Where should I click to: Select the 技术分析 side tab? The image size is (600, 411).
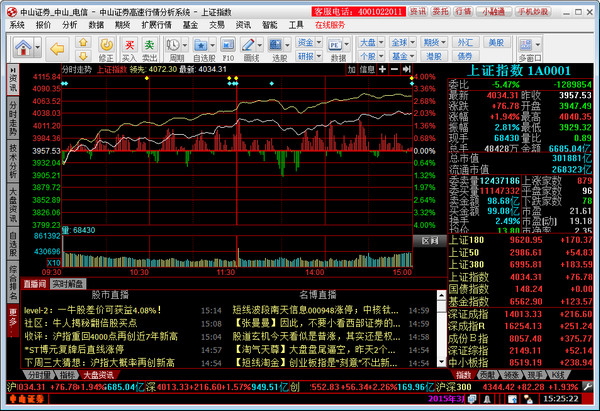[x=12, y=150]
